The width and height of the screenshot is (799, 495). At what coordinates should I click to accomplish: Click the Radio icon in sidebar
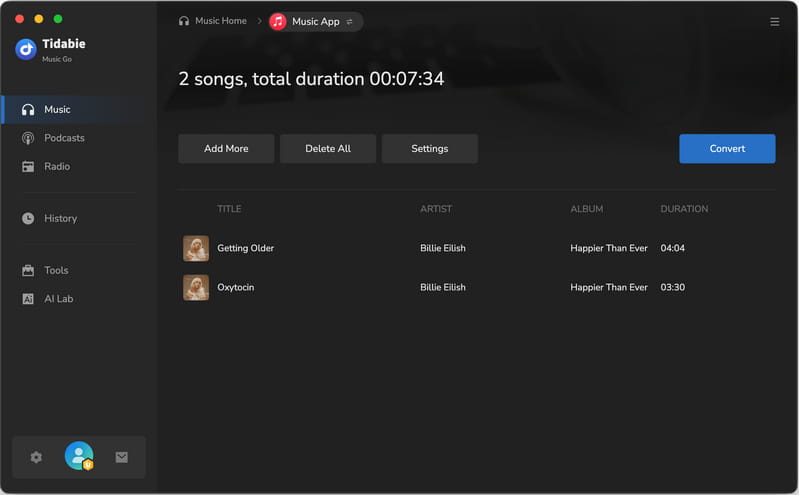[x=28, y=167]
